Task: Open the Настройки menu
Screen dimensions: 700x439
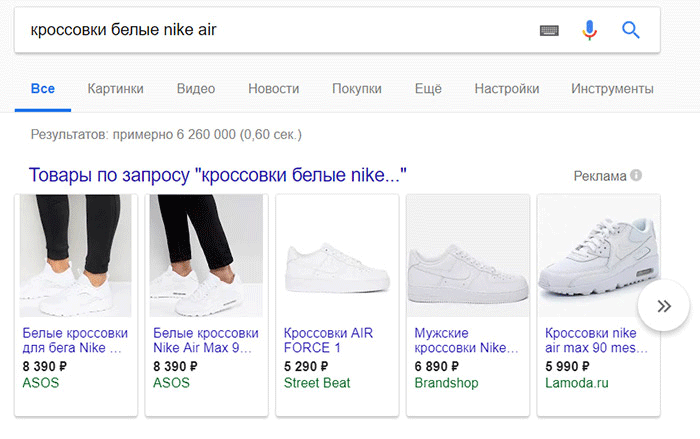Action: pyautogui.click(x=507, y=89)
